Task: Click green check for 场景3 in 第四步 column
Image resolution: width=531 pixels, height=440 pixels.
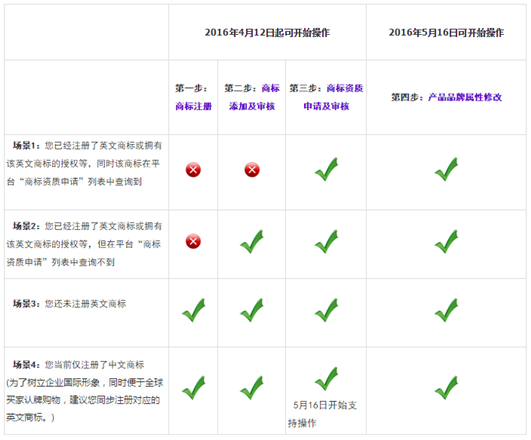Action: pos(446,310)
